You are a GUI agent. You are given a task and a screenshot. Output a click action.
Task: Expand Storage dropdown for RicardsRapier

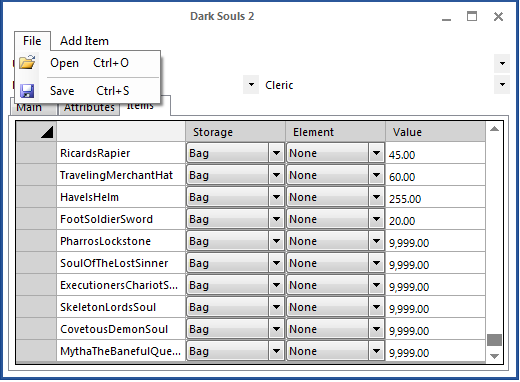[x=276, y=153]
